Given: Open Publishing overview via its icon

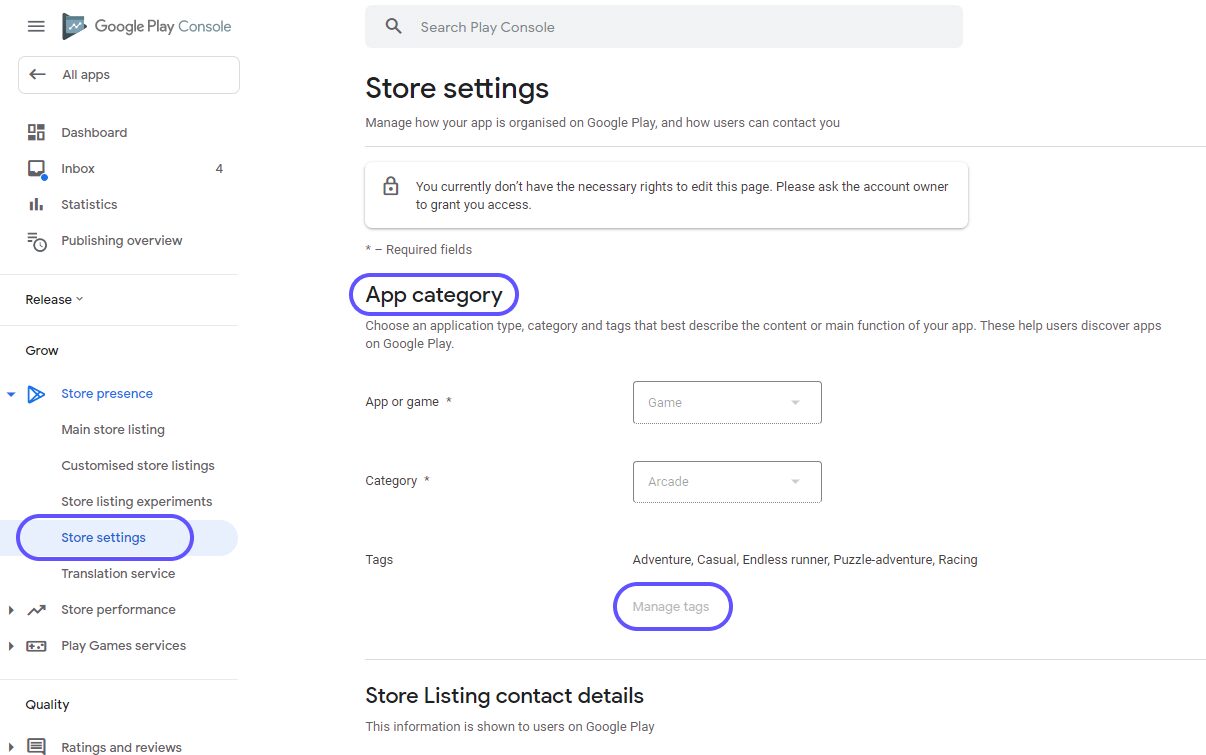Looking at the screenshot, I should 35,240.
